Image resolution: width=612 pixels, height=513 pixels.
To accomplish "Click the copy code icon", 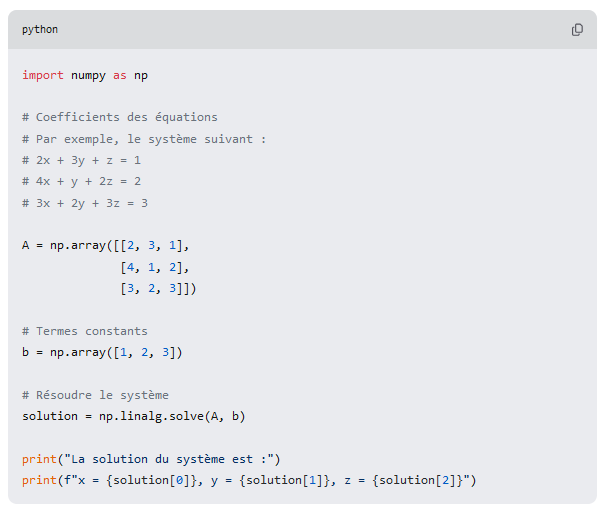I will [x=577, y=30].
